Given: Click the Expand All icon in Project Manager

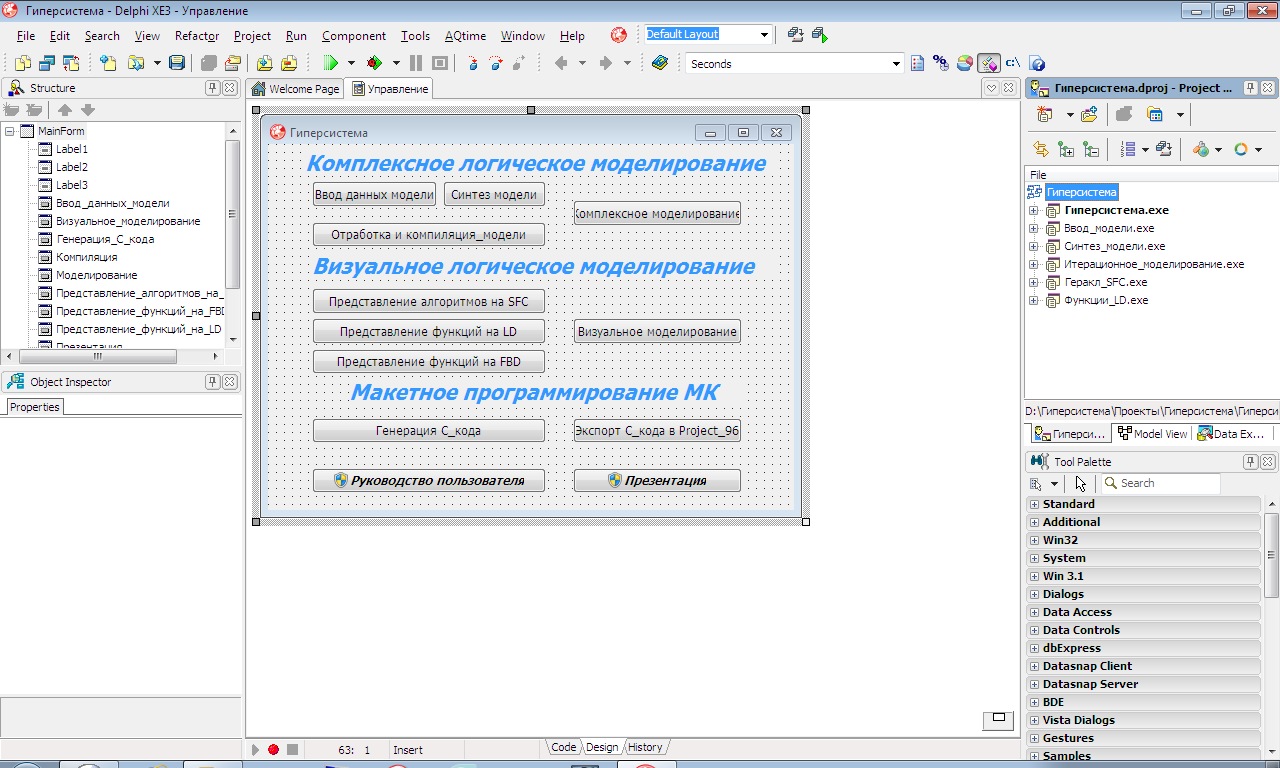Looking at the screenshot, I should tap(1066, 149).
